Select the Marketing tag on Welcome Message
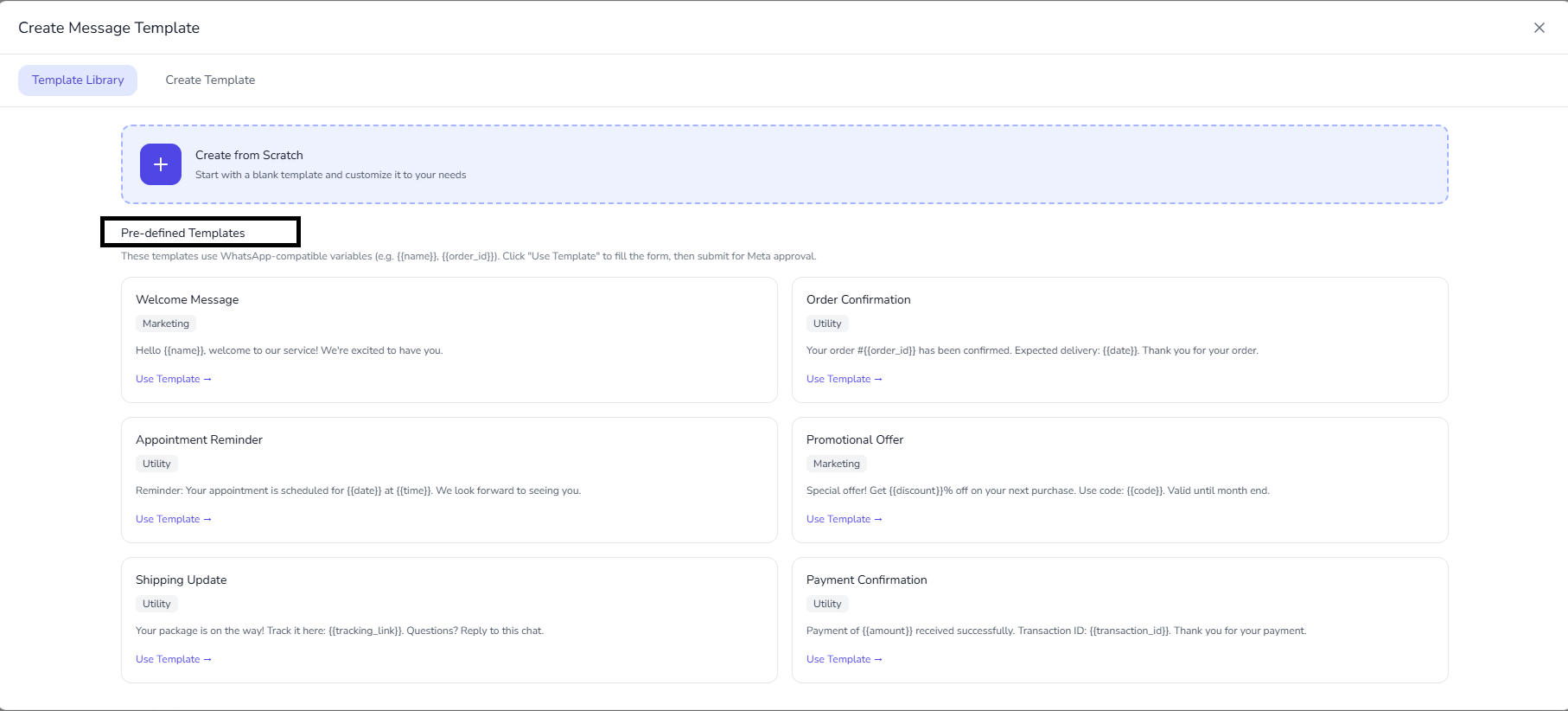Screen dimensions: 1568x711 (x=166, y=323)
